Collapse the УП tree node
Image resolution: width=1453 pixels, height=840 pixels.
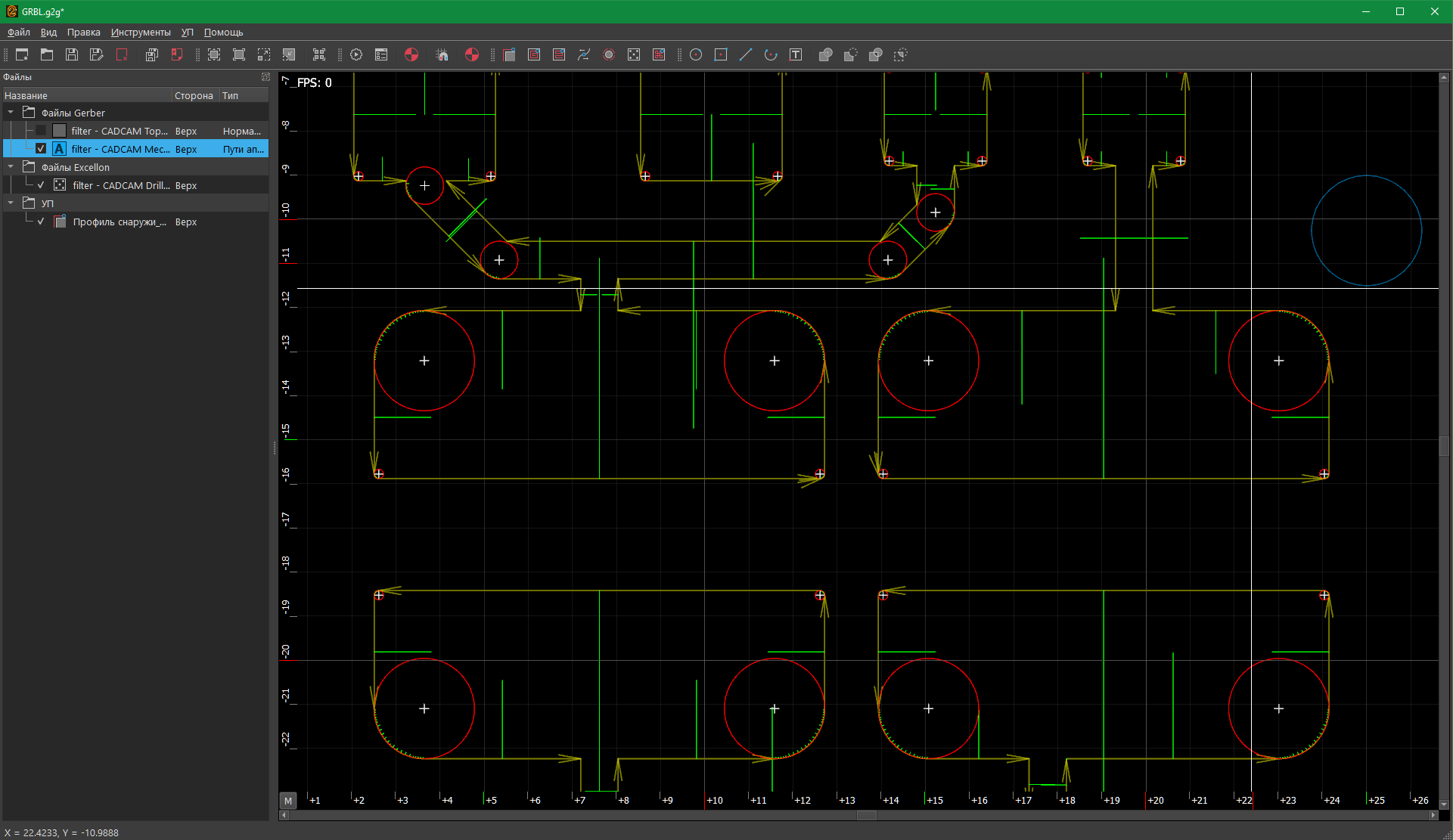11,203
